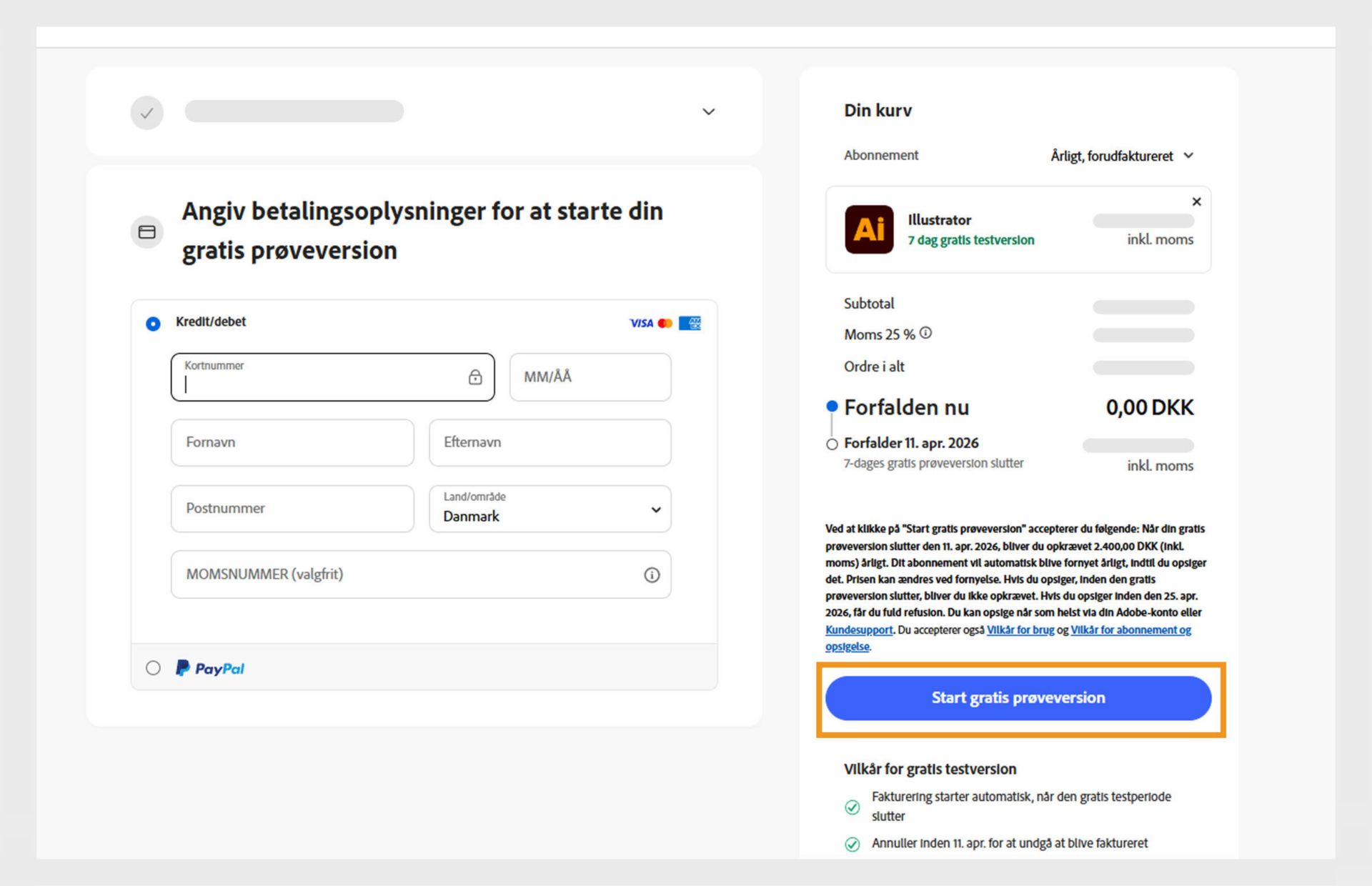
Task: Click the credit card icon beside the payment heading
Action: click(x=146, y=232)
